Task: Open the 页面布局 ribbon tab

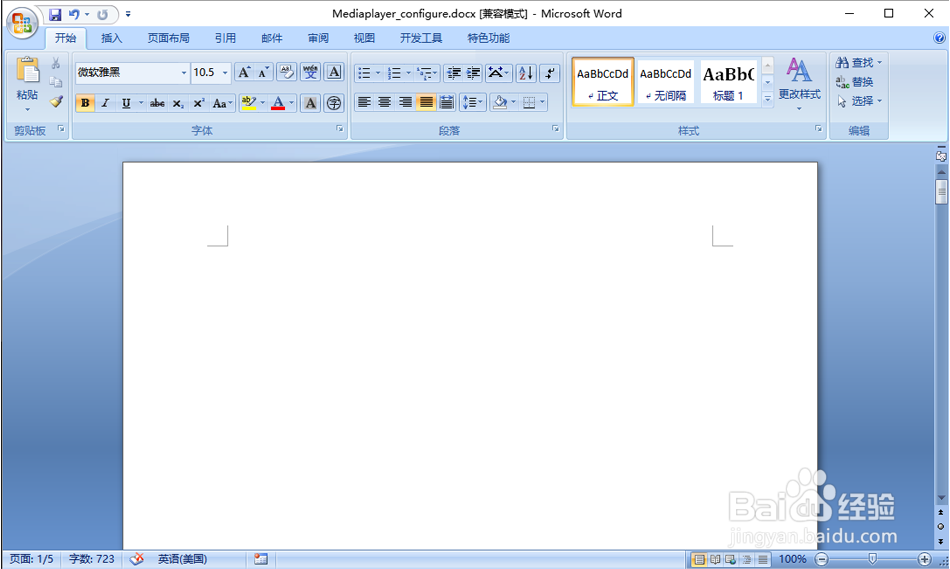Action: pyautogui.click(x=168, y=38)
